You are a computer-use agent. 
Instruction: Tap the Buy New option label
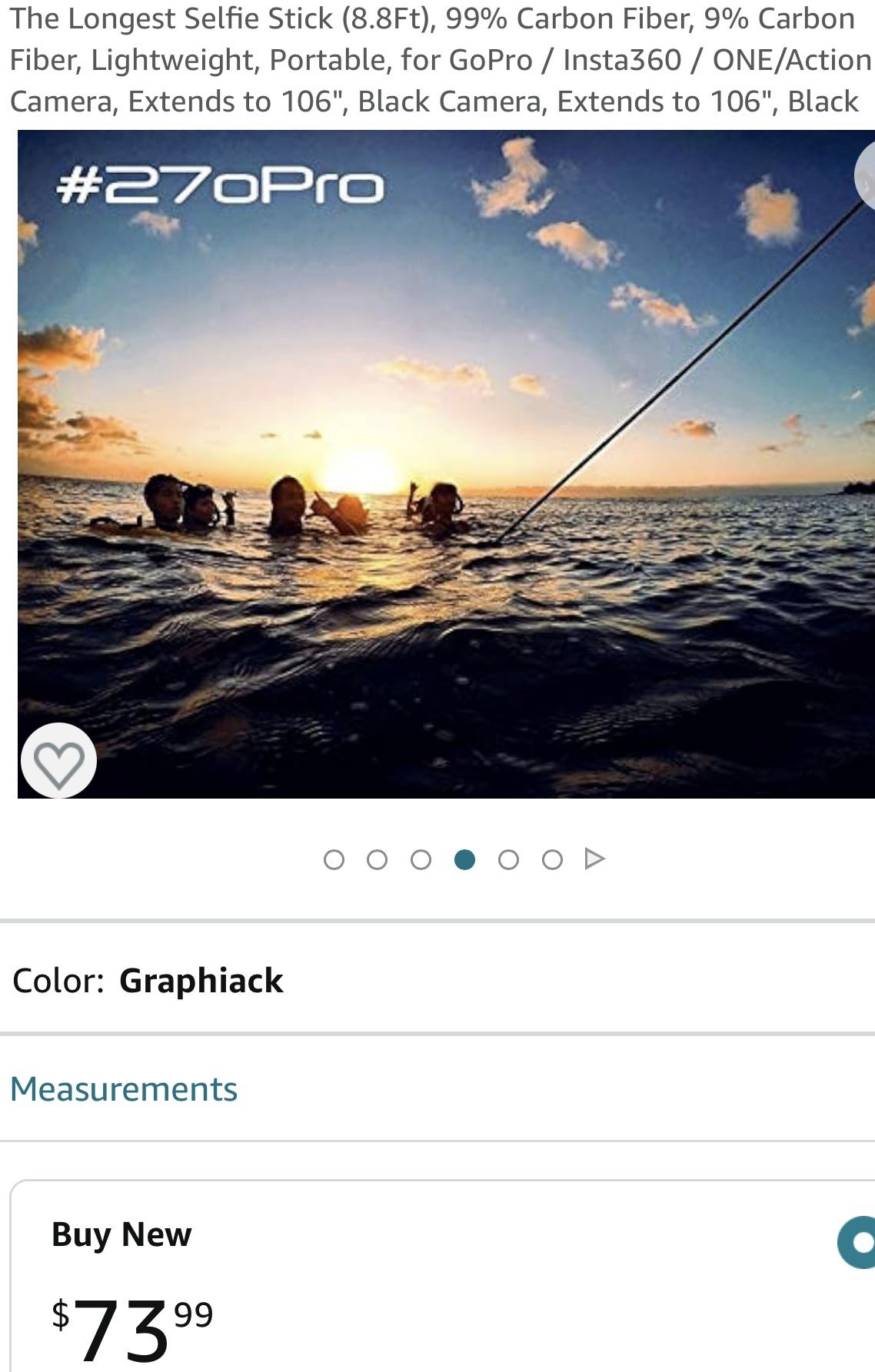pyautogui.click(x=121, y=1234)
